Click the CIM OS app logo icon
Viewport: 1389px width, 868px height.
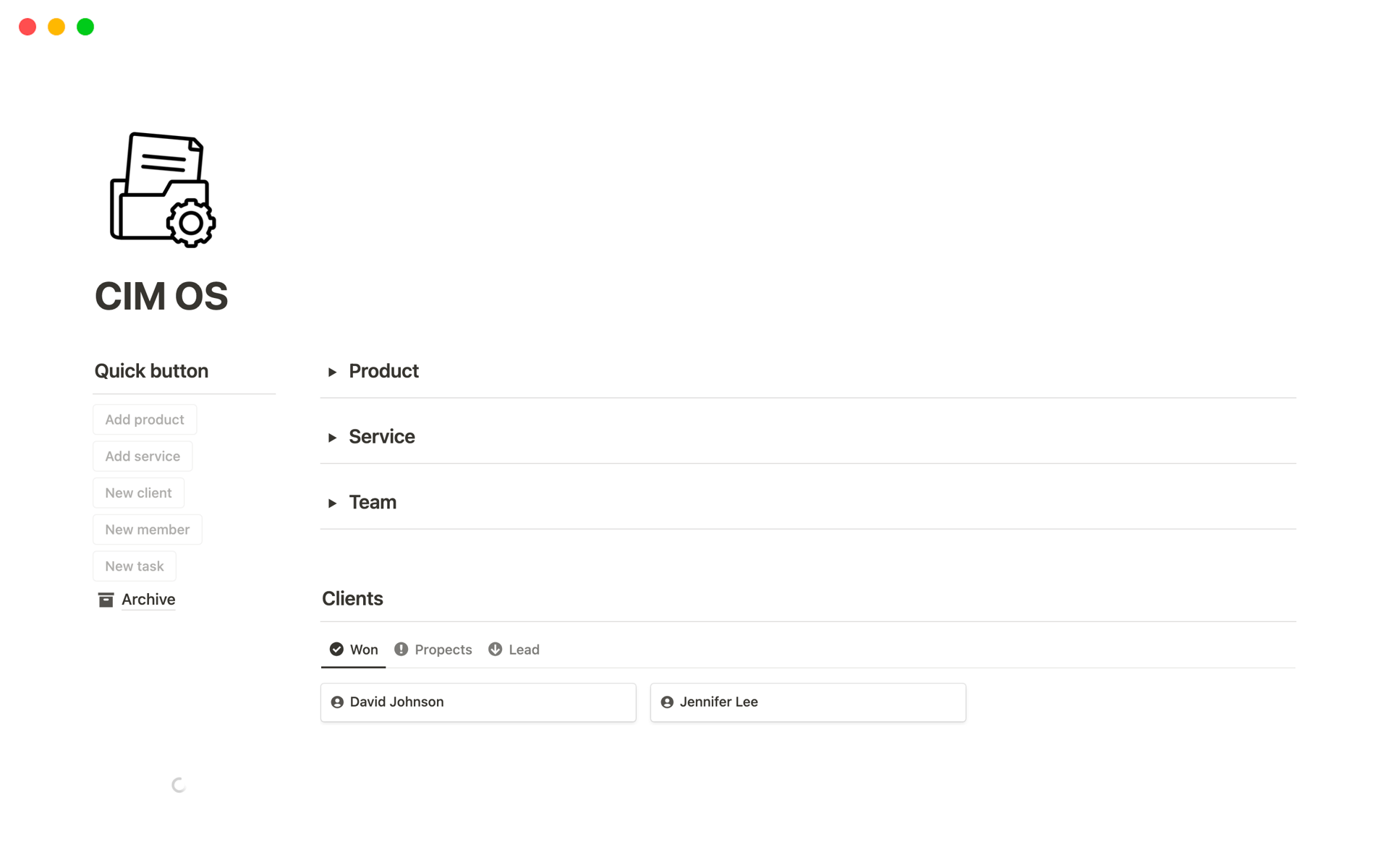161,191
